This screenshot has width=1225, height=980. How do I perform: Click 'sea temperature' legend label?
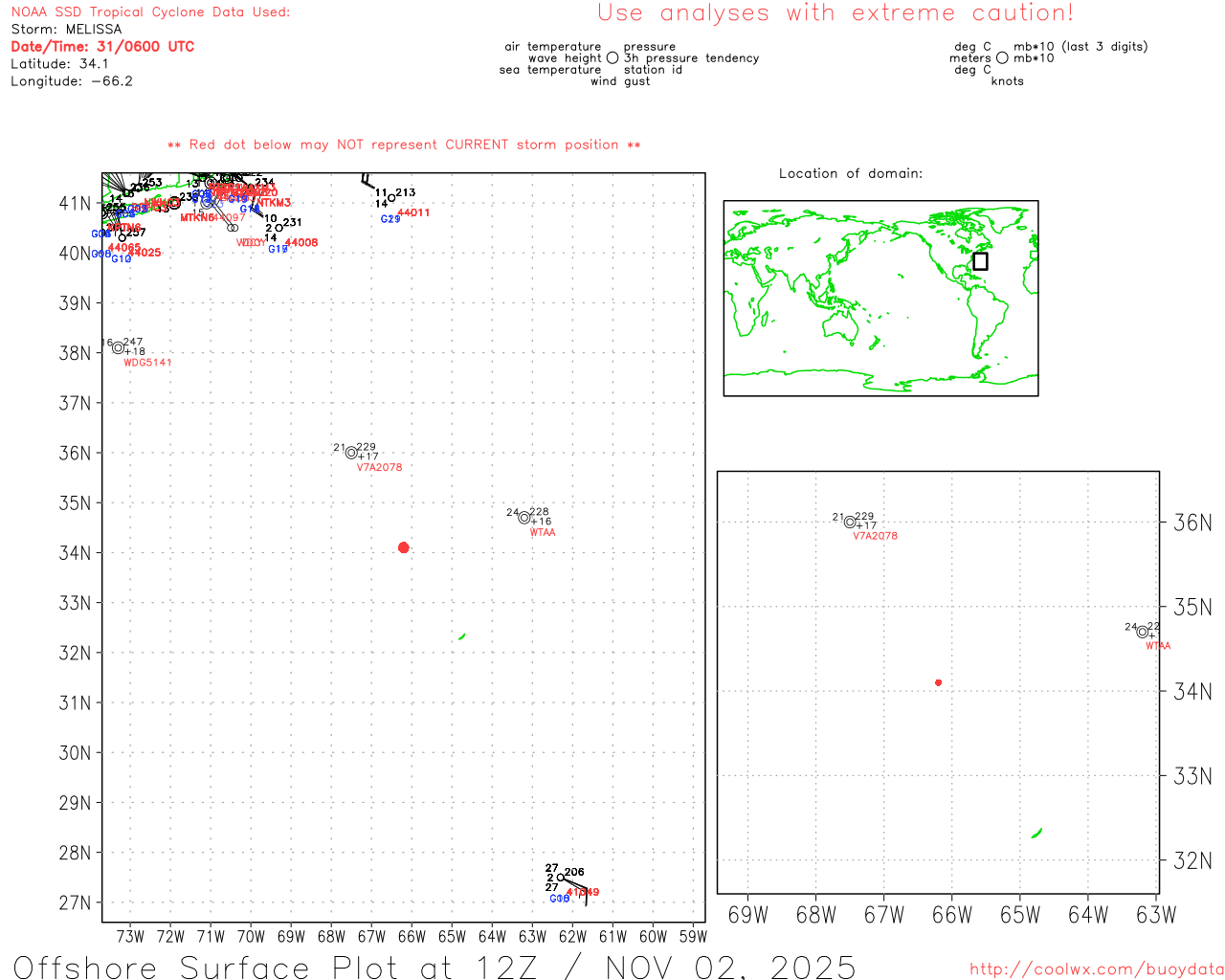tap(550, 70)
